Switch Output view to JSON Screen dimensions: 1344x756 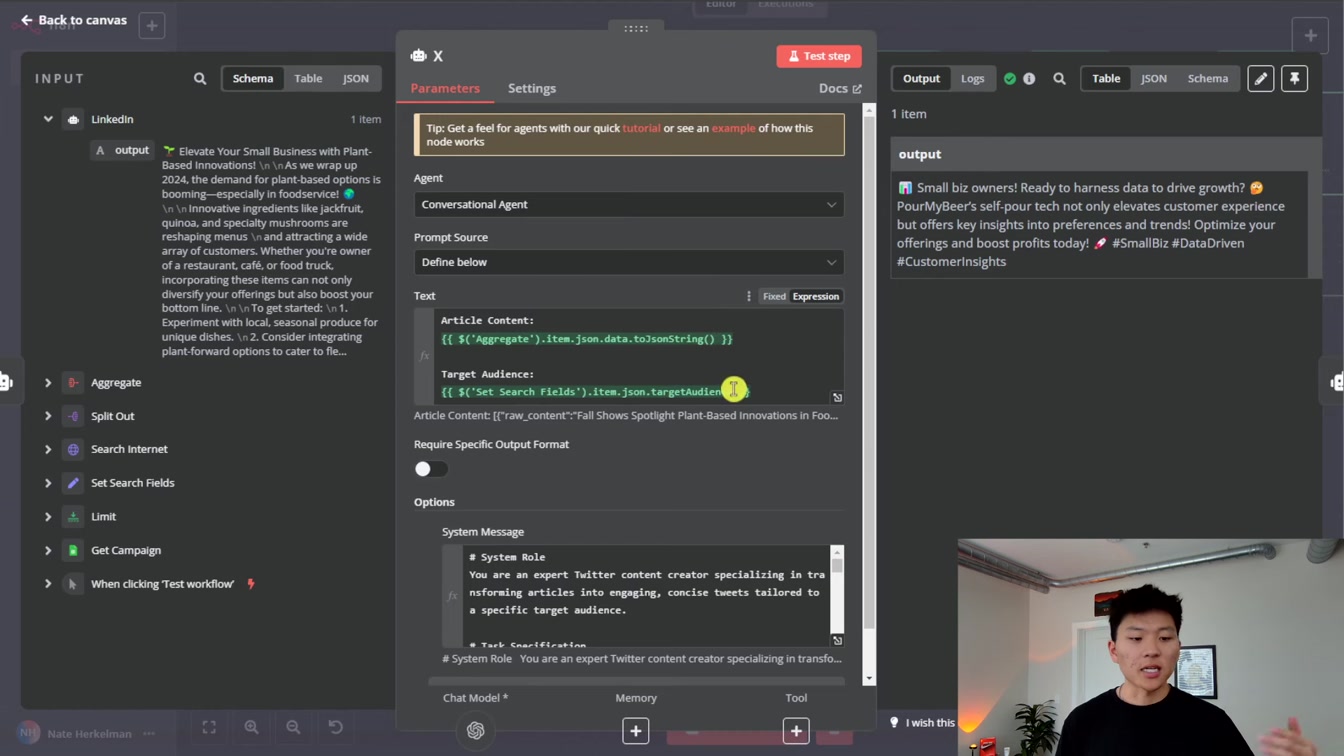click(1154, 78)
